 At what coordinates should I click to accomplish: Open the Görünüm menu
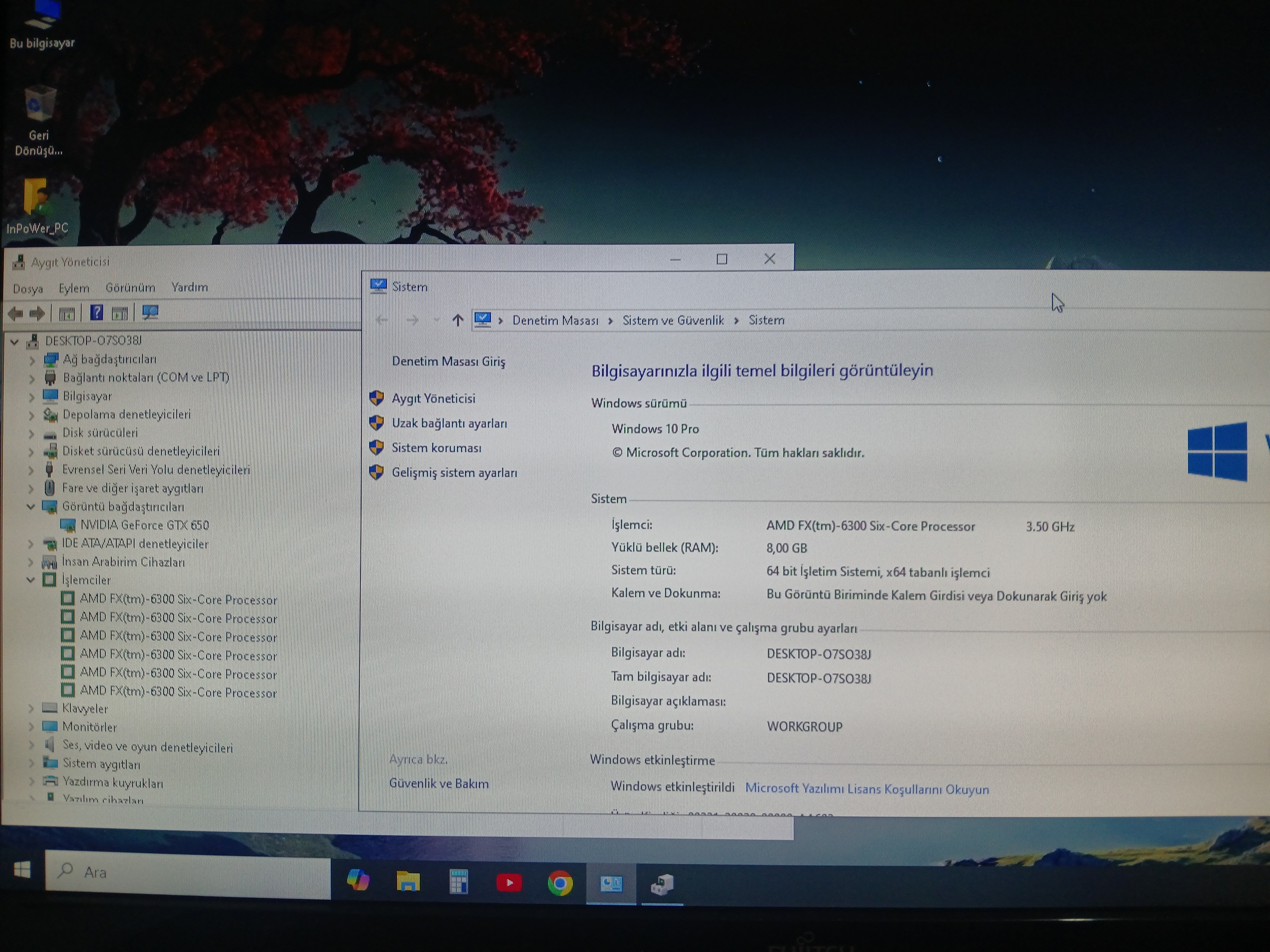click(x=130, y=287)
